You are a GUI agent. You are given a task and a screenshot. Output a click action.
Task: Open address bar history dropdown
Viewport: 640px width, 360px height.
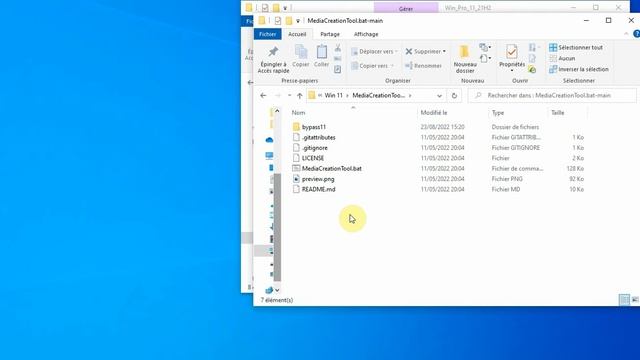(x=439, y=96)
